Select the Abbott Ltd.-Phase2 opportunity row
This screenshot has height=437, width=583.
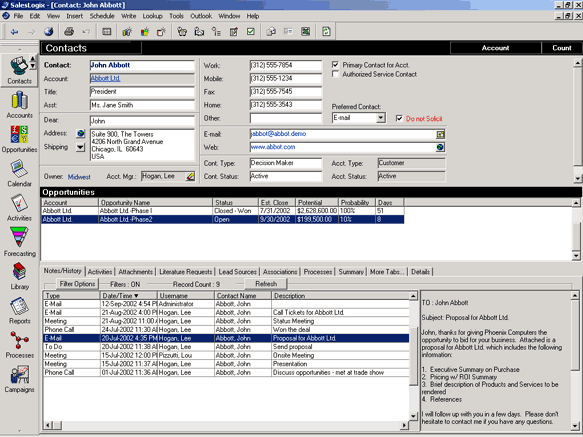pos(222,219)
